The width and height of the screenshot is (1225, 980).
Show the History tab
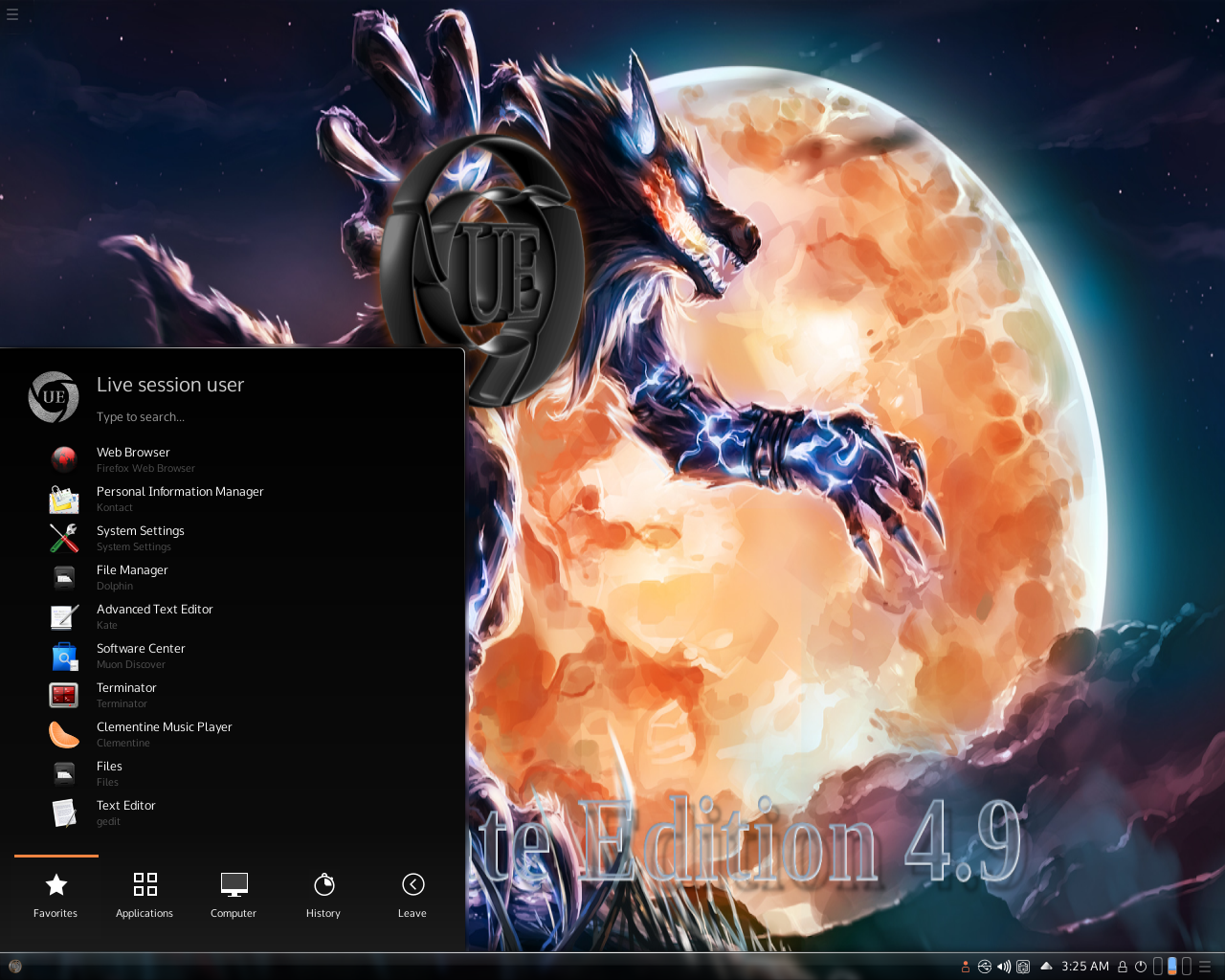pyautogui.click(x=323, y=896)
